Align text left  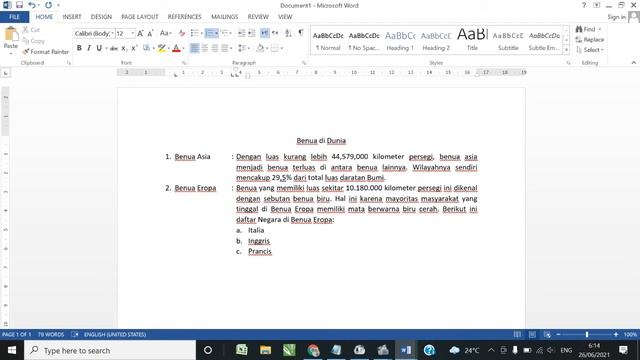pyautogui.click(x=195, y=48)
